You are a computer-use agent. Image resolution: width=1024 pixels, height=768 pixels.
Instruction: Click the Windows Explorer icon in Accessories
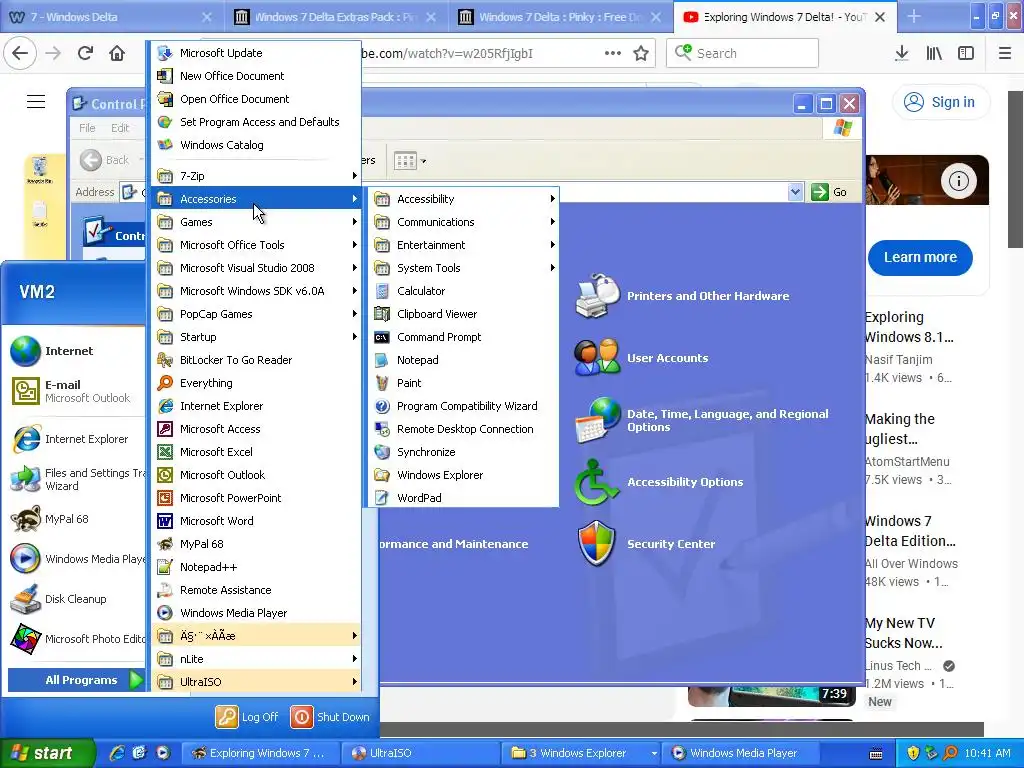point(382,475)
